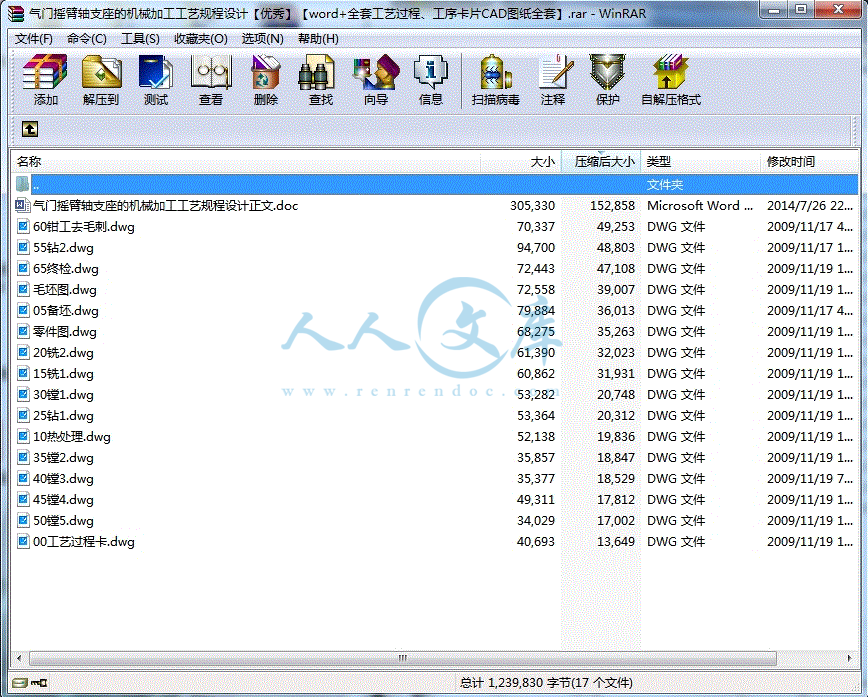
Task: Click the Add (添加) toolbar icon
Action: tap(45, 72)
